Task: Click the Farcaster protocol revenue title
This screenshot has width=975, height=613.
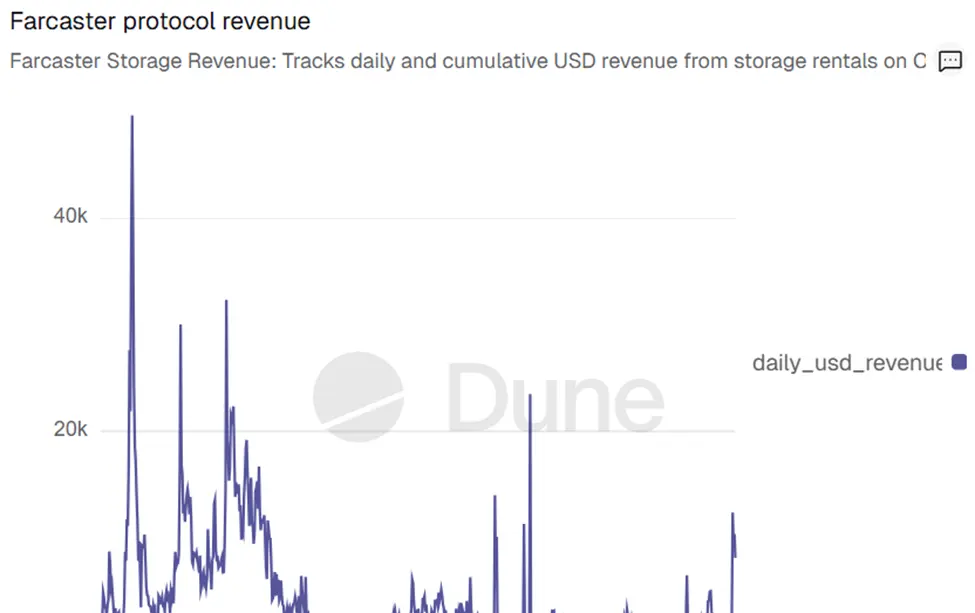Action: coord(160,21)
